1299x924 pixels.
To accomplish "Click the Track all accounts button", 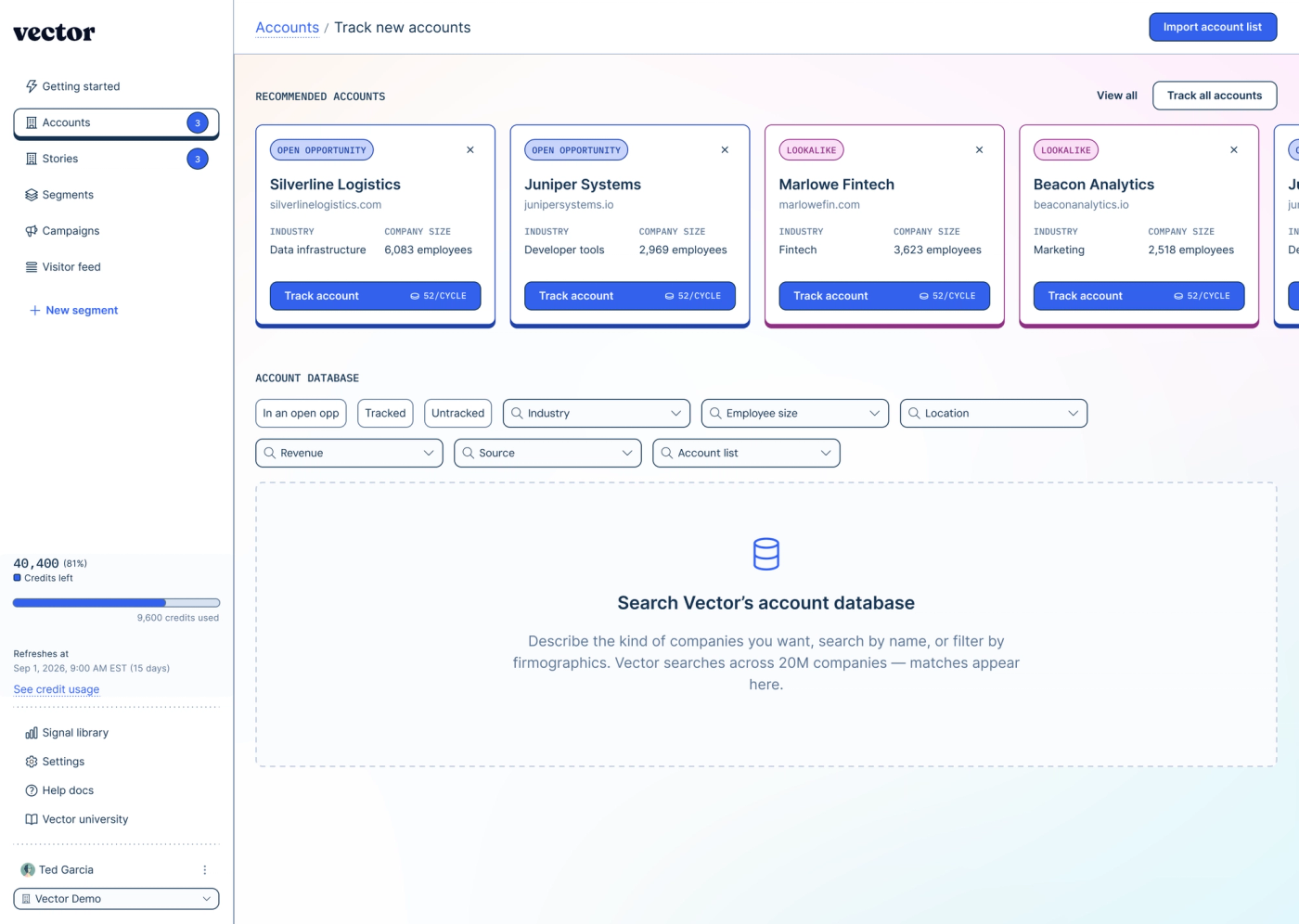I will pos(1215,96).
